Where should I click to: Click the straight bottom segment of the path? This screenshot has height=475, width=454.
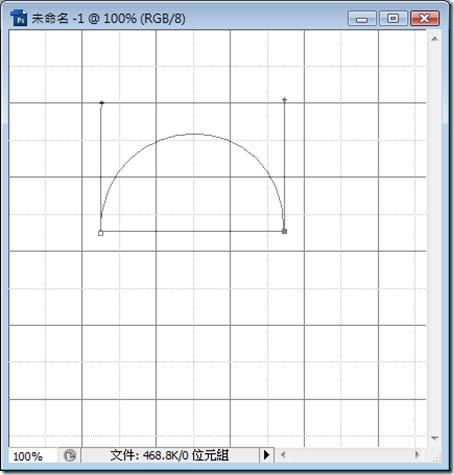pos(193,231)
